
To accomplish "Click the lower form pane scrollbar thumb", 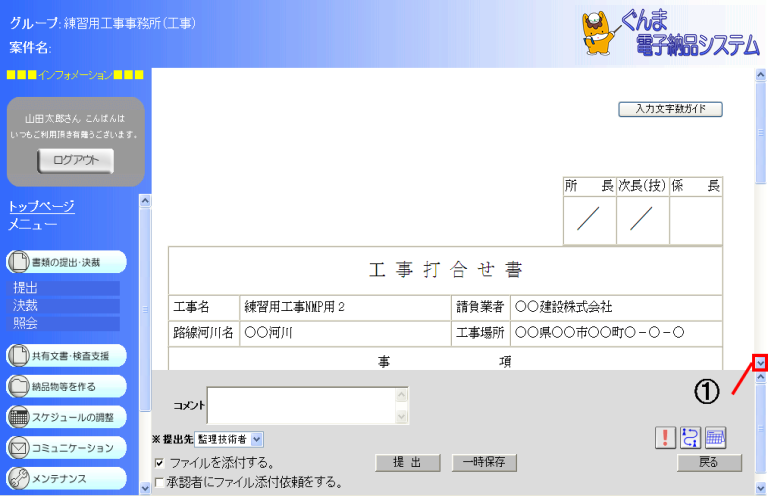I will pyautogui.click(x=760, y=428).
